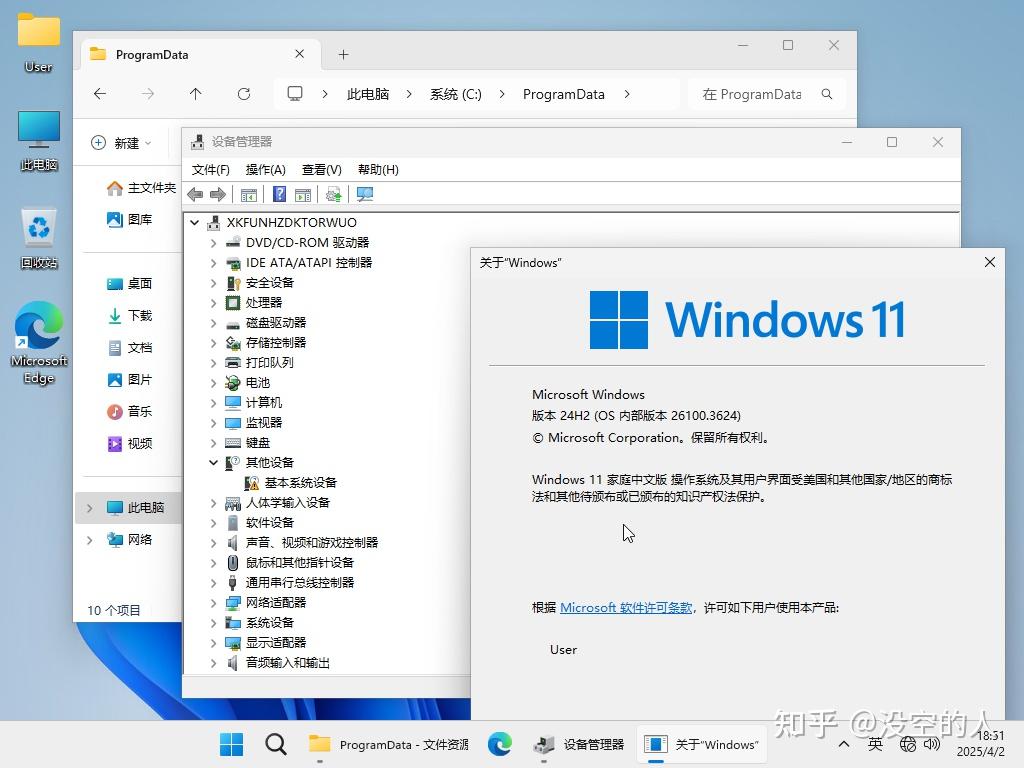Open the Microsoft 软件许可条款 link
Image resolution: width=1024 pixels, height=768 pixels.
(x=626, y=608)
